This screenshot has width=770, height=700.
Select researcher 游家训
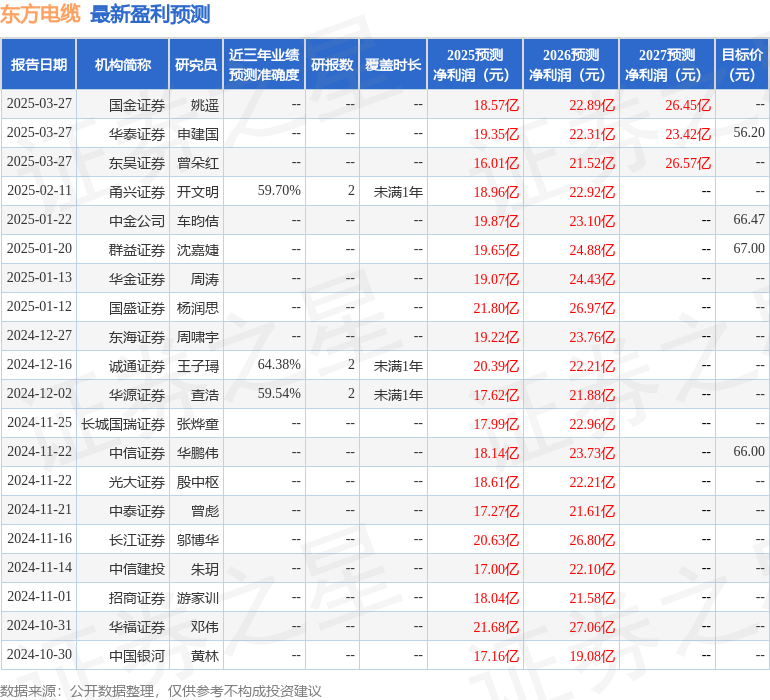click(x=198, y=598)
